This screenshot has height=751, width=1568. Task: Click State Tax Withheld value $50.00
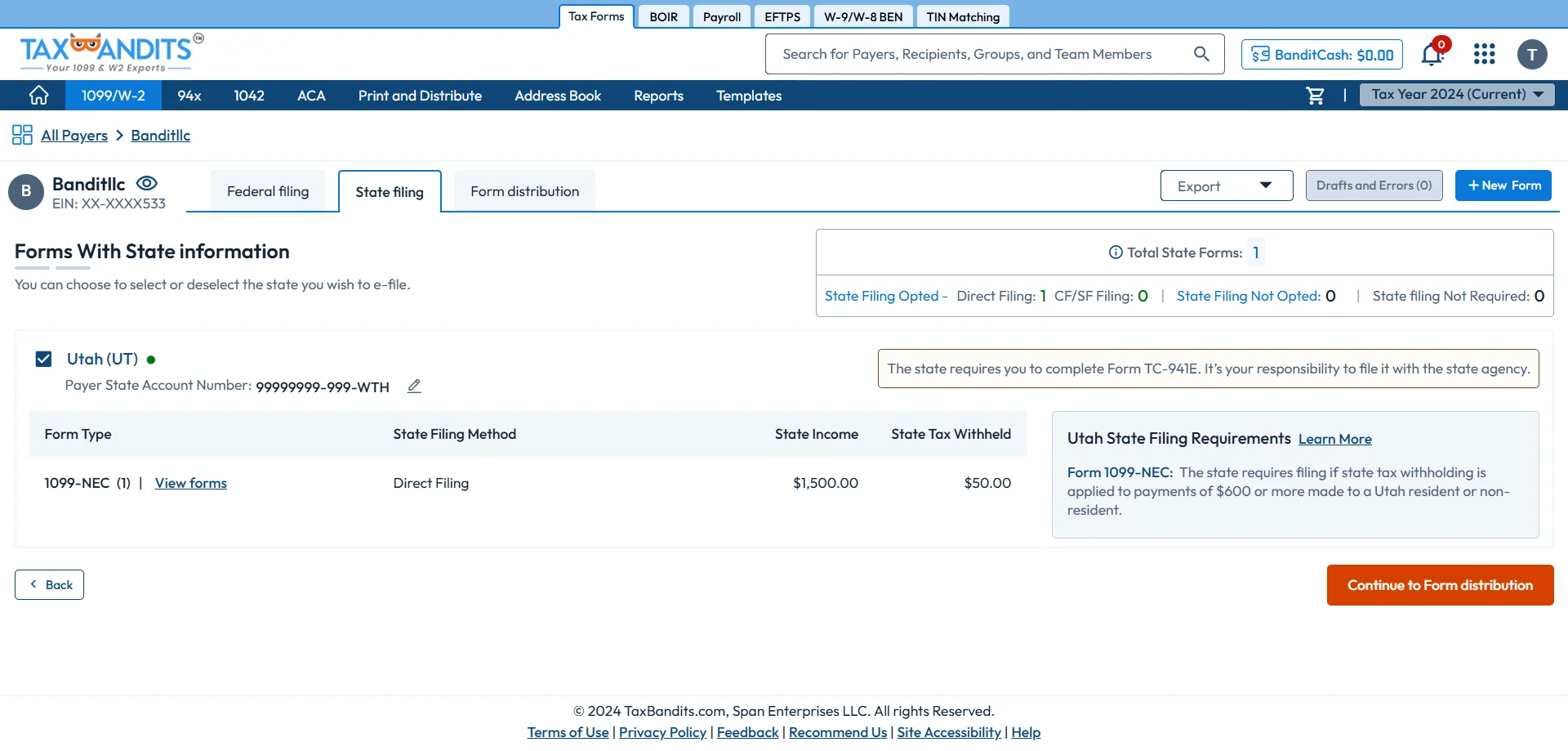[987, 483]
